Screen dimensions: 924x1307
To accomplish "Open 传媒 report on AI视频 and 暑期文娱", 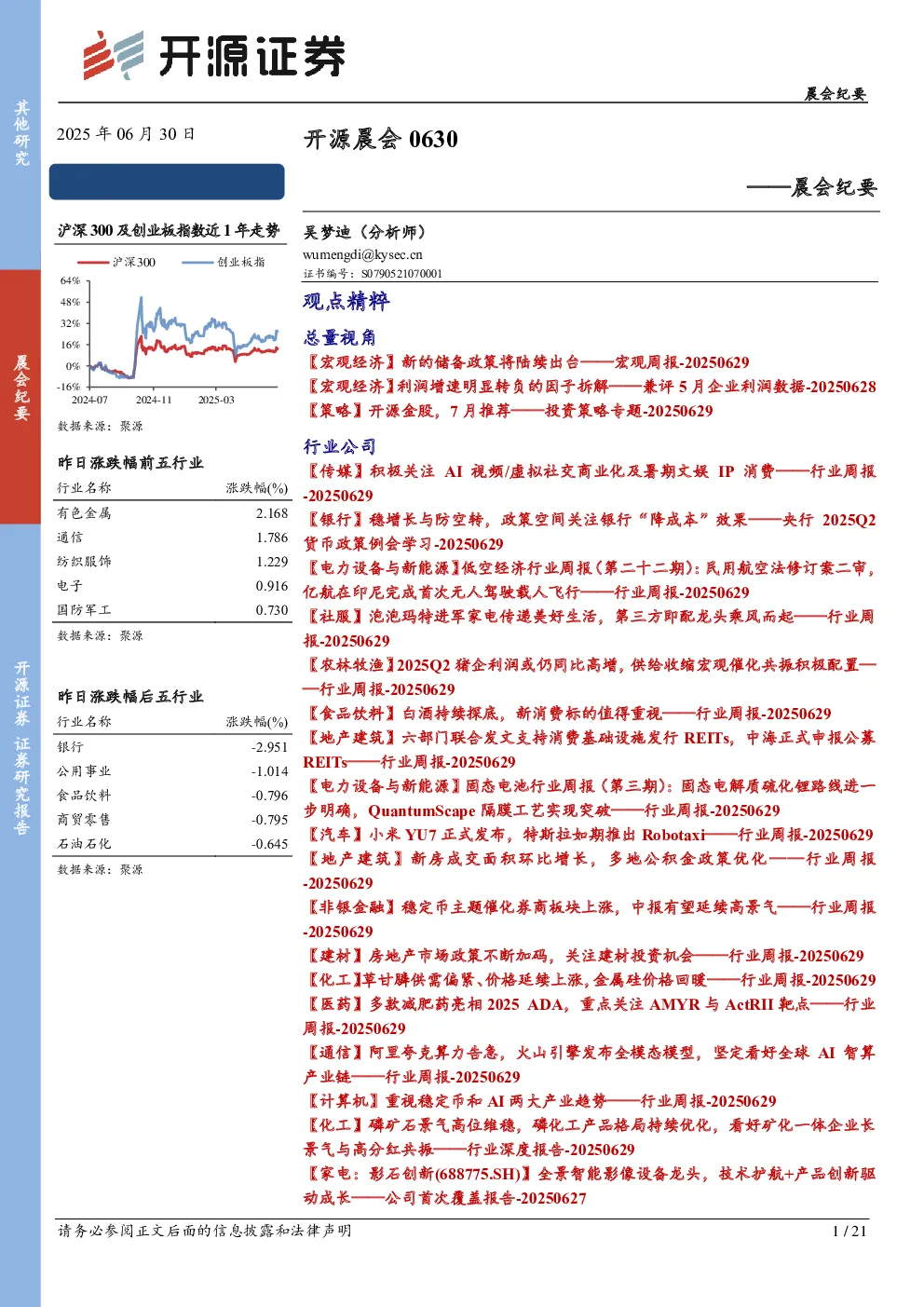I will 590,483.
